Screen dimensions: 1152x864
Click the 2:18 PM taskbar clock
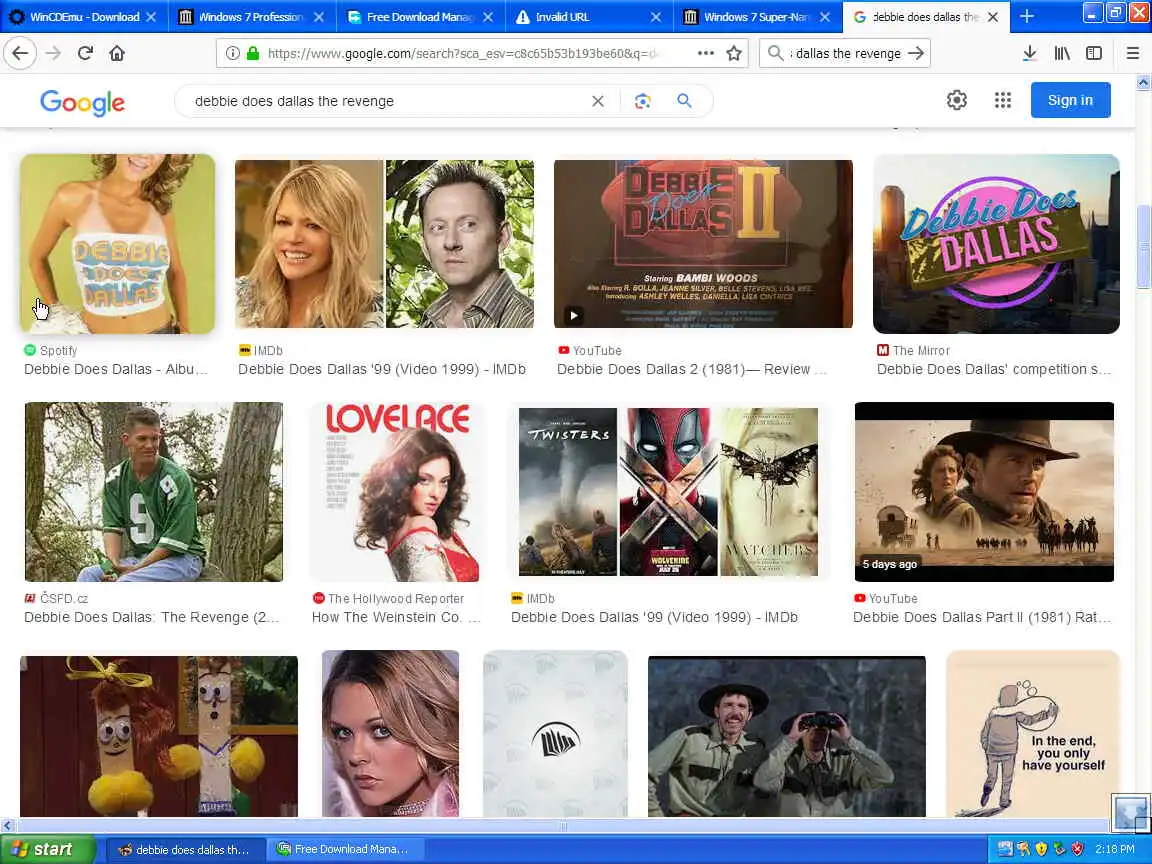coord(1115,849)
